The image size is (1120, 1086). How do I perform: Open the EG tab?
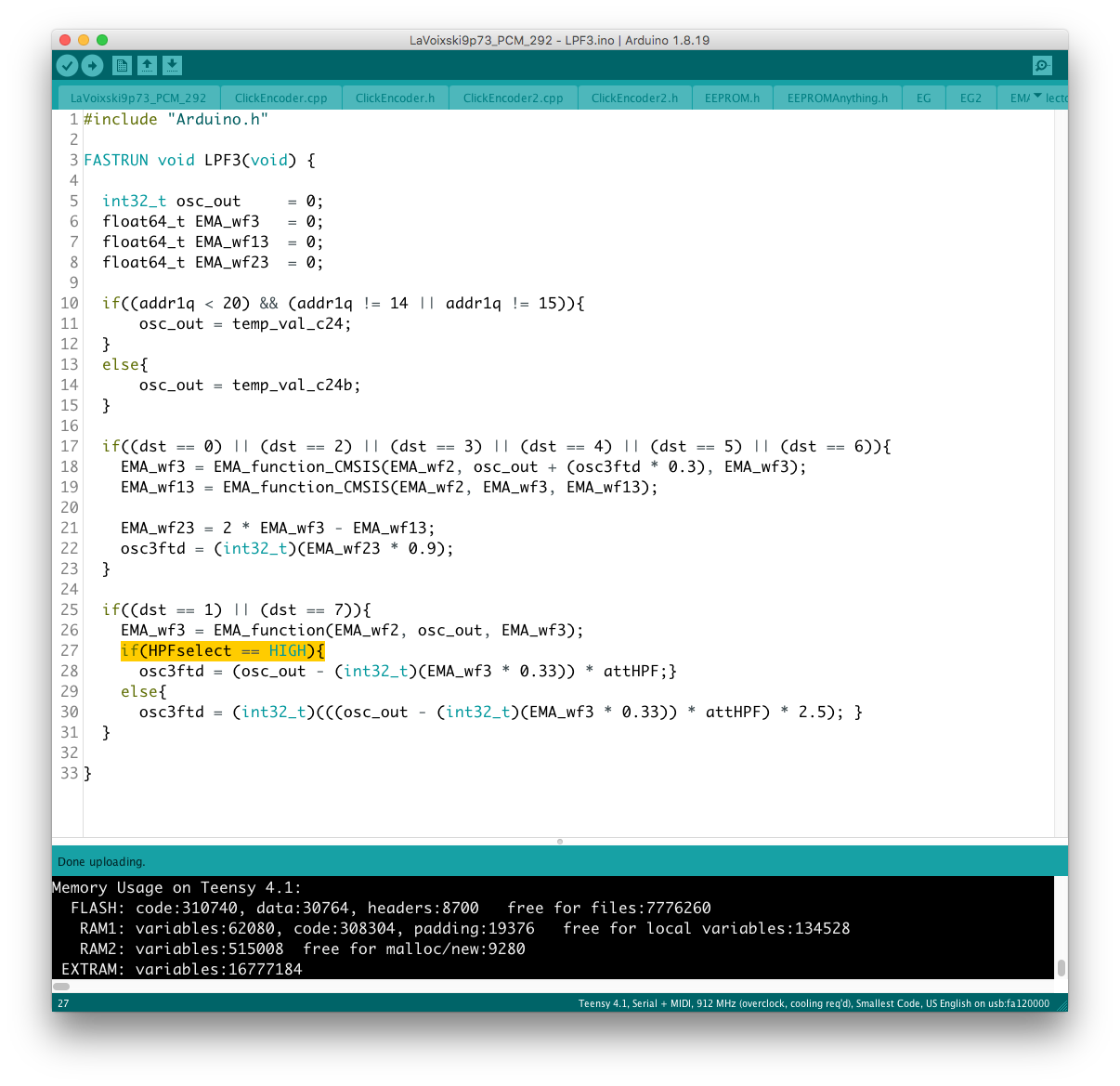click(x=923, y=98)
